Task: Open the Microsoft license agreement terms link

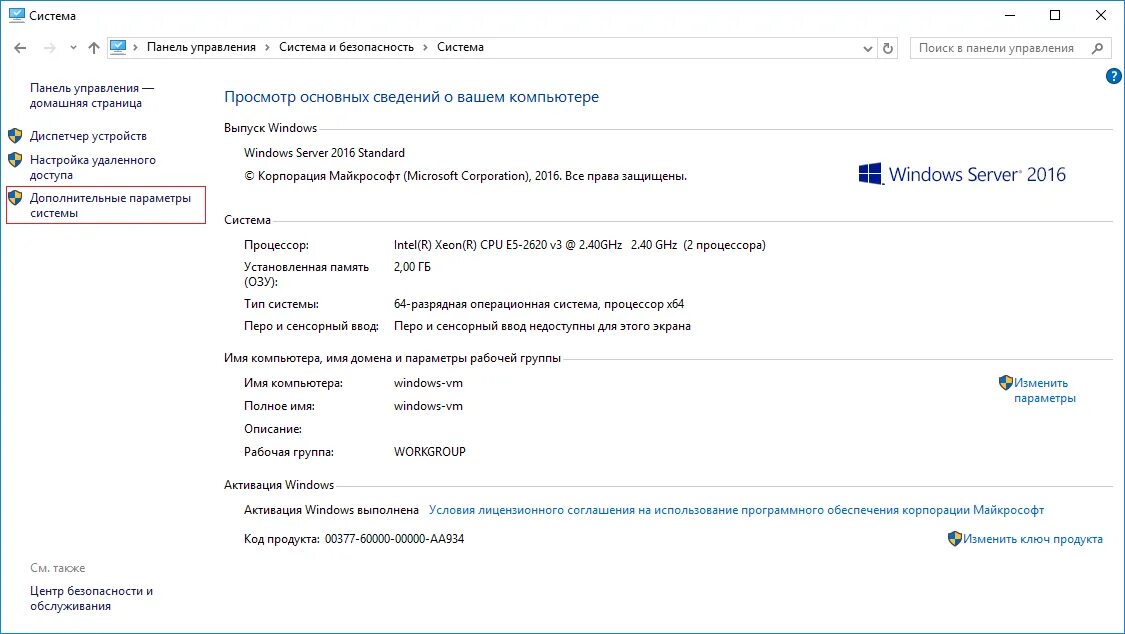Action: click(736, 510)
